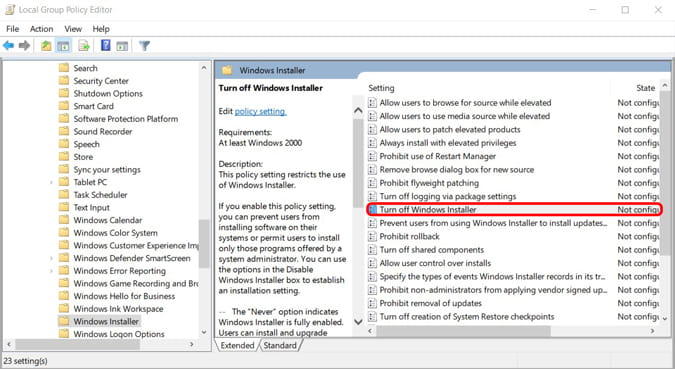Screen dimensions: 675x369
Task: Select Windows Customer Experience folder in tree
Action: click(x=136, y=245)
